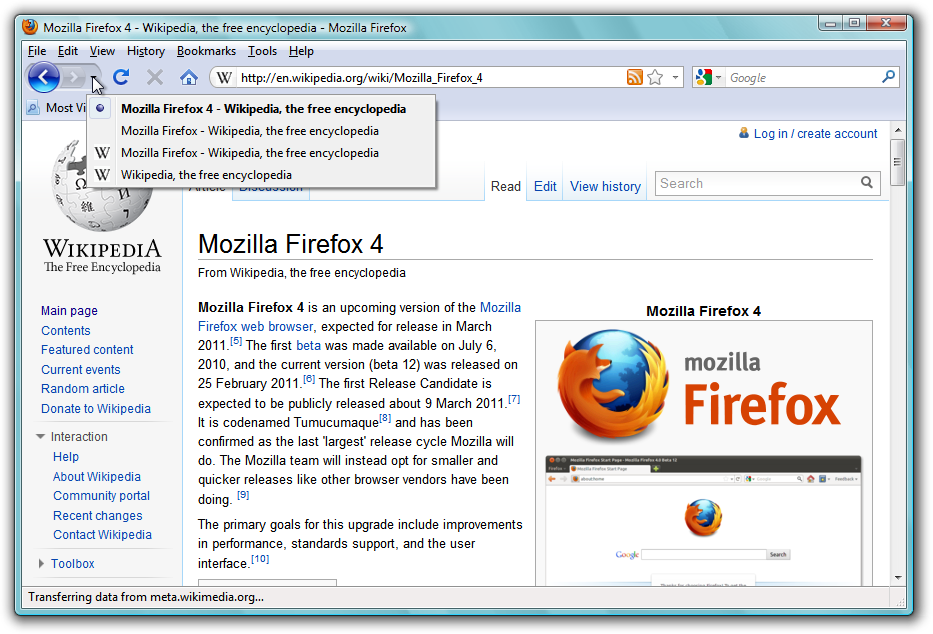Click the user icon beside Log in

coord(744,133)
